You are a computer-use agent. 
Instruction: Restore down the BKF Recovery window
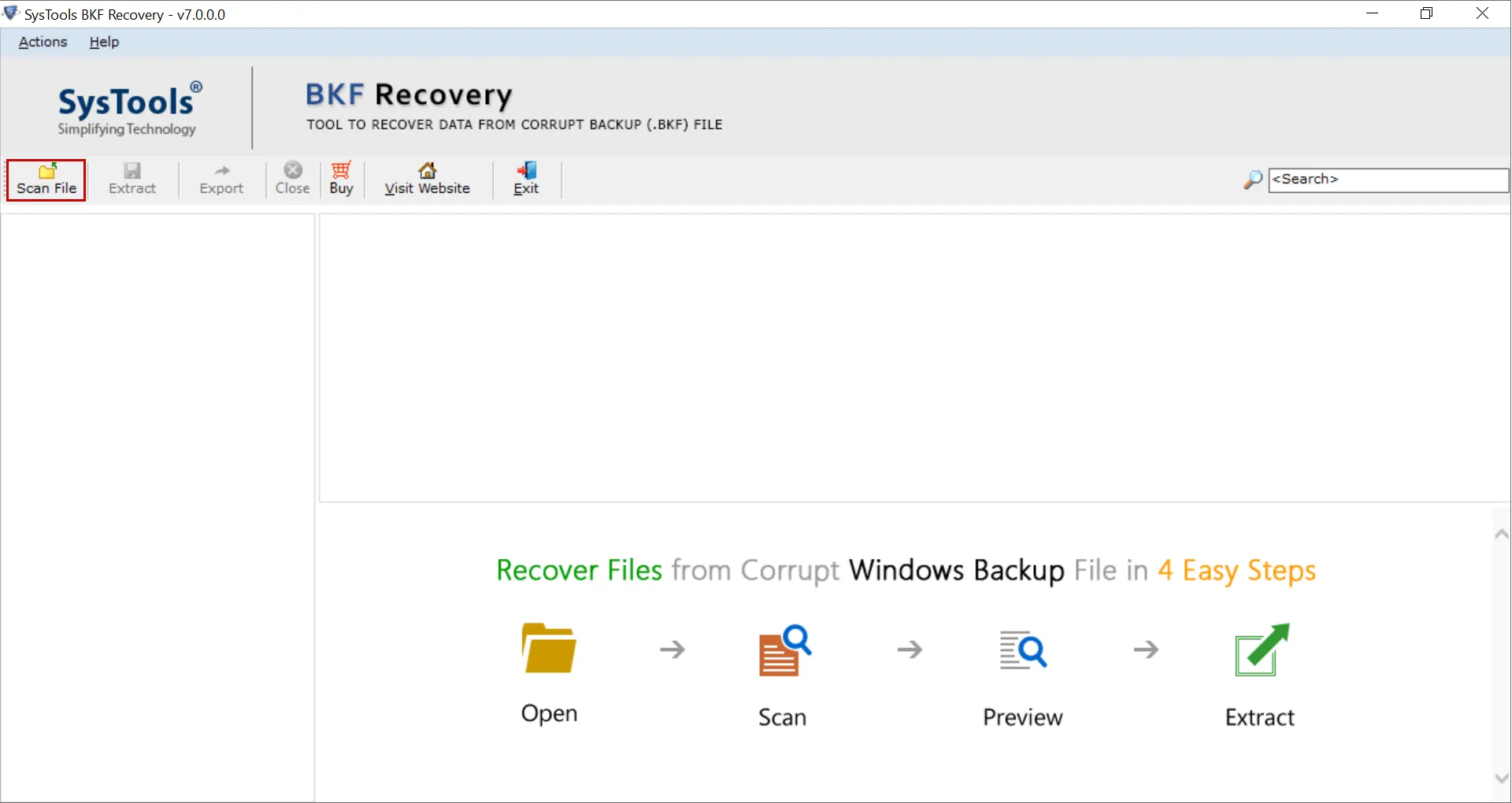(x=1426, y=13)
